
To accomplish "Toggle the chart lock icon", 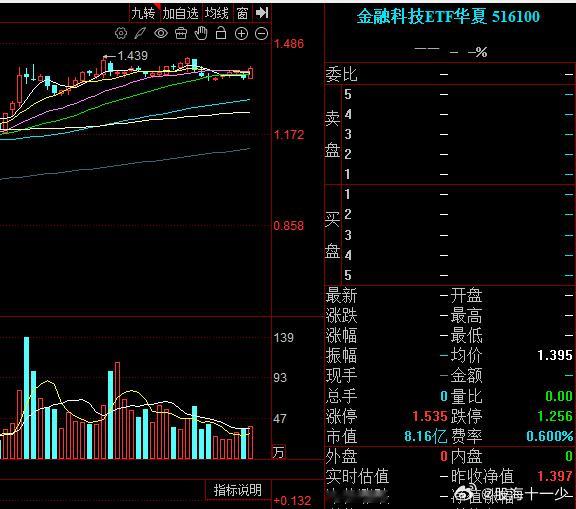I will pos(221,33).
